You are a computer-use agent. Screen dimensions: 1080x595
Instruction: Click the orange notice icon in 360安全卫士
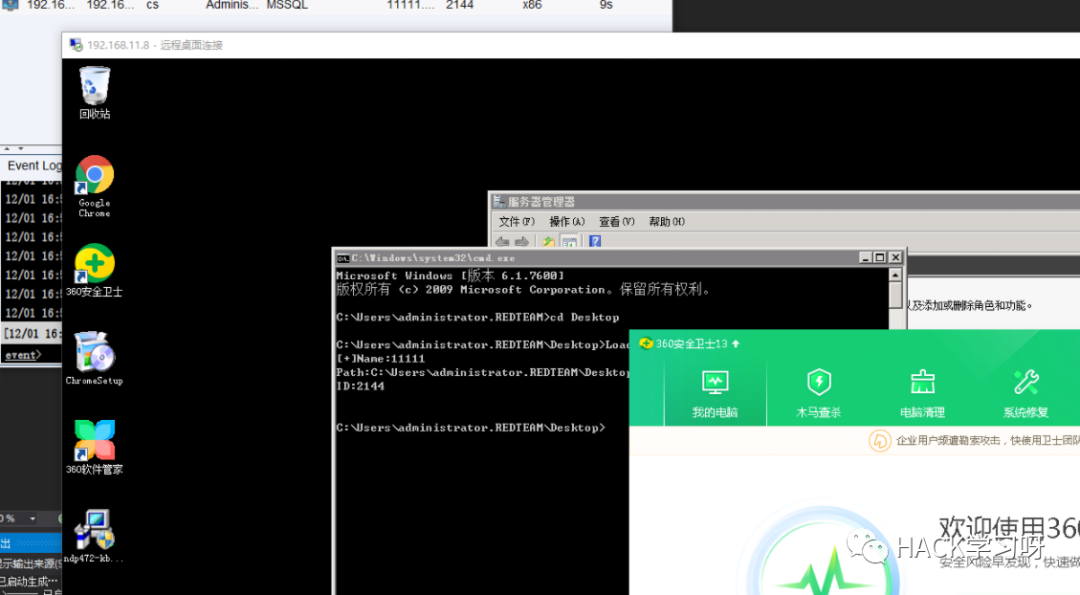880,441
